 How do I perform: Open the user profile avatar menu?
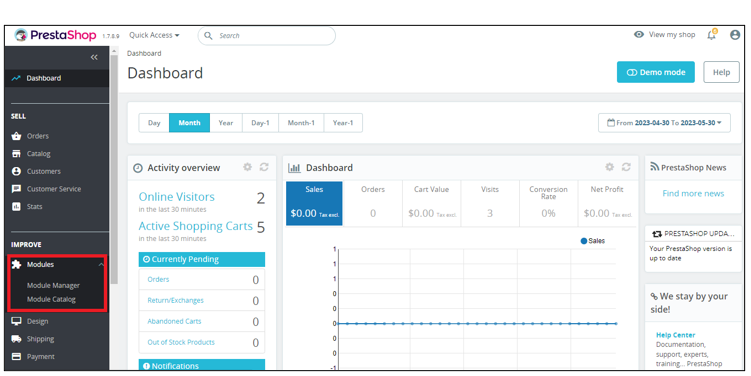pos(735,34)
